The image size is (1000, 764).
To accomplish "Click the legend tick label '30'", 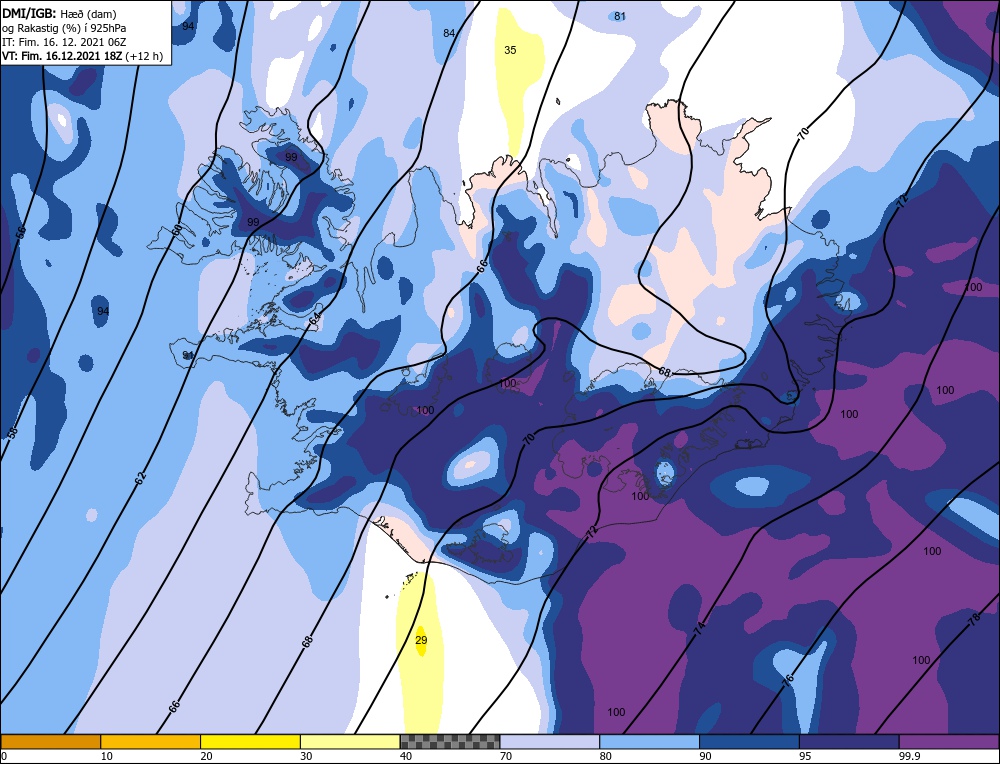I will click(306, 756).
